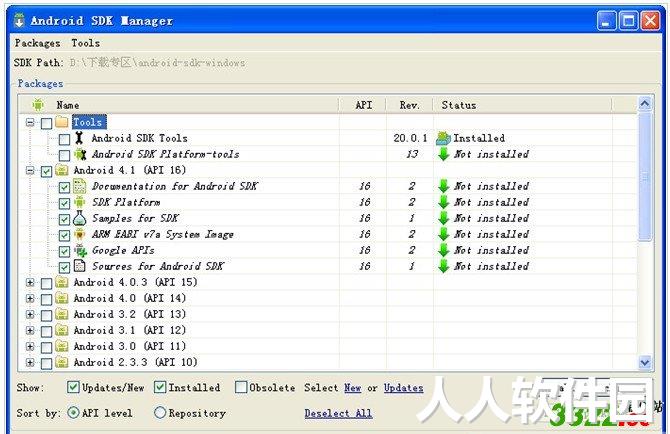
Task: Click the Android SDK Tools wrench icon
Action: coord(79,138)
